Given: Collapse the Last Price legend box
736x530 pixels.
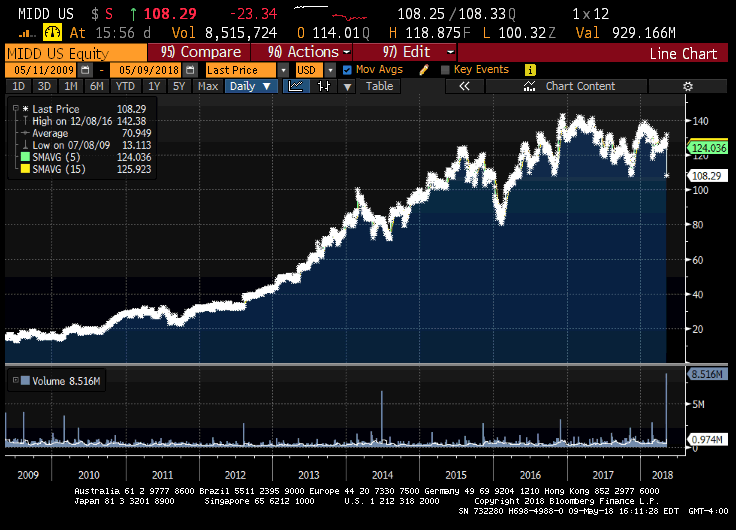Looking at the screenshot, I should tap(15, 108).
